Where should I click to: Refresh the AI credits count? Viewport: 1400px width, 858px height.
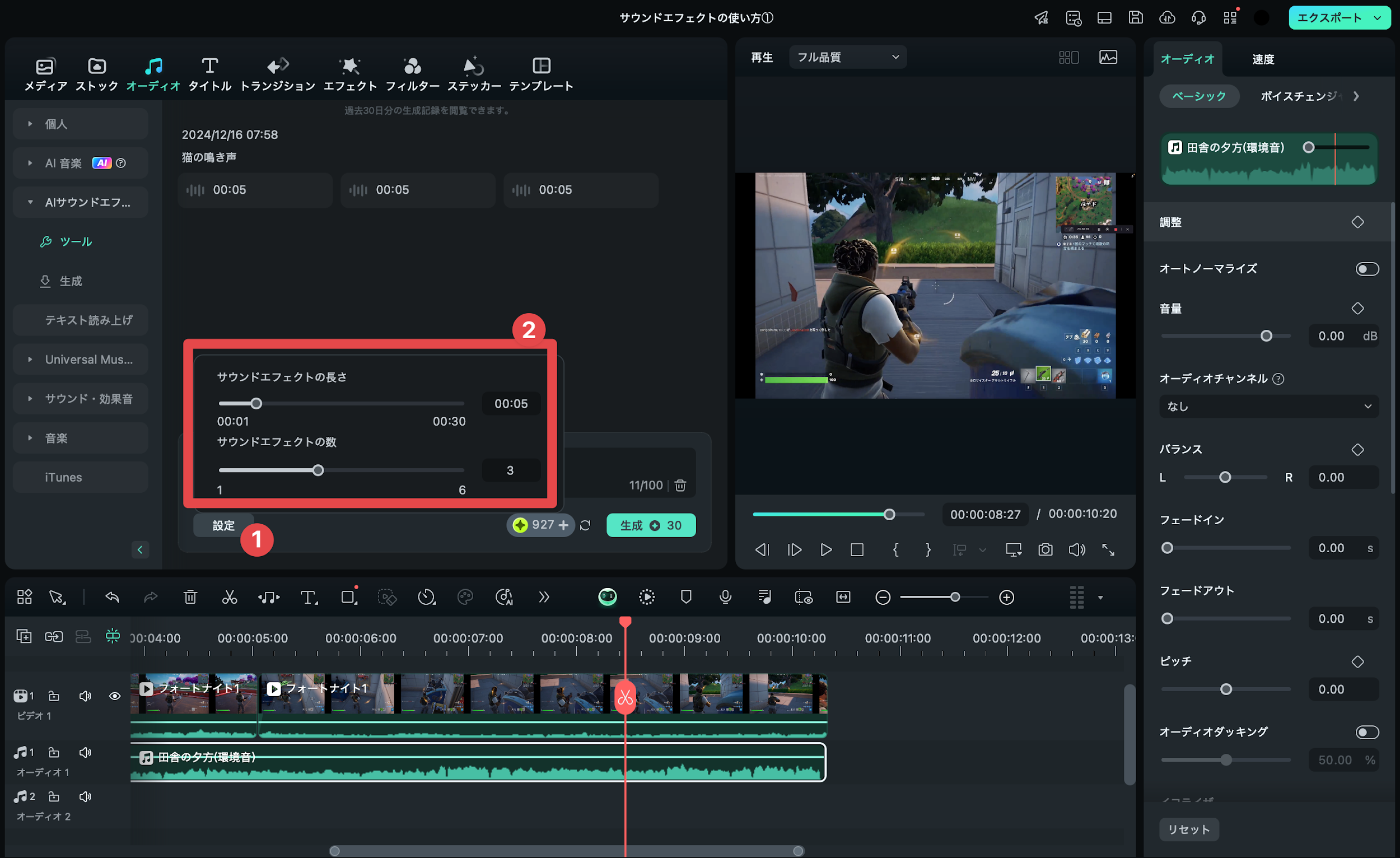(x=585, y=525)
